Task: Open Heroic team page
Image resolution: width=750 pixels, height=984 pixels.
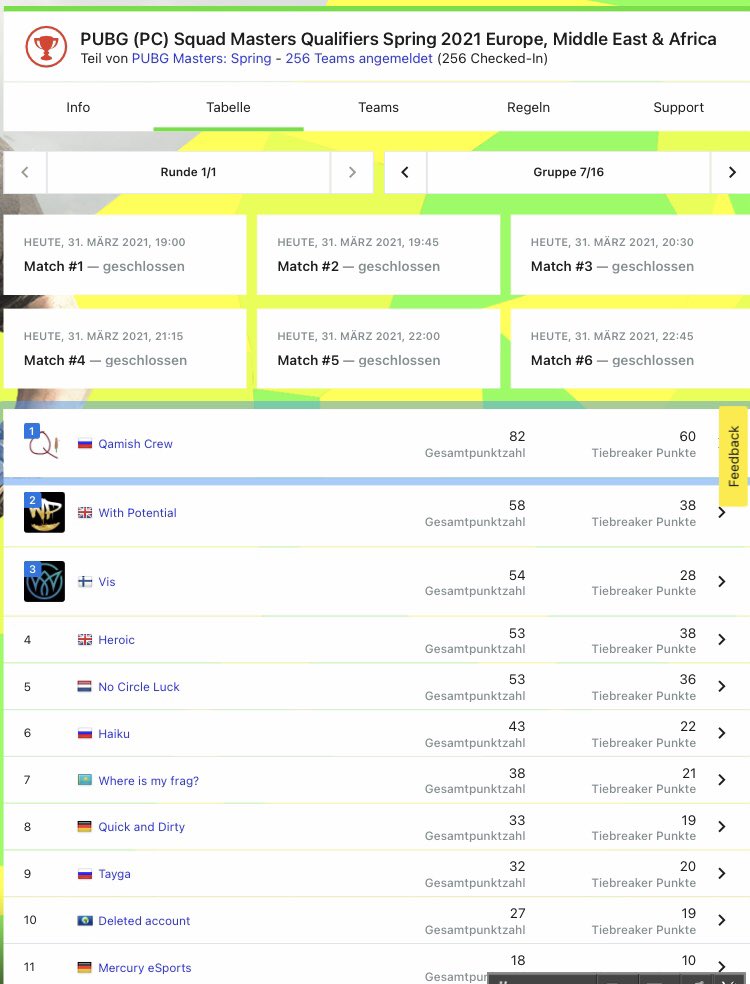Action: coord(117,639)
